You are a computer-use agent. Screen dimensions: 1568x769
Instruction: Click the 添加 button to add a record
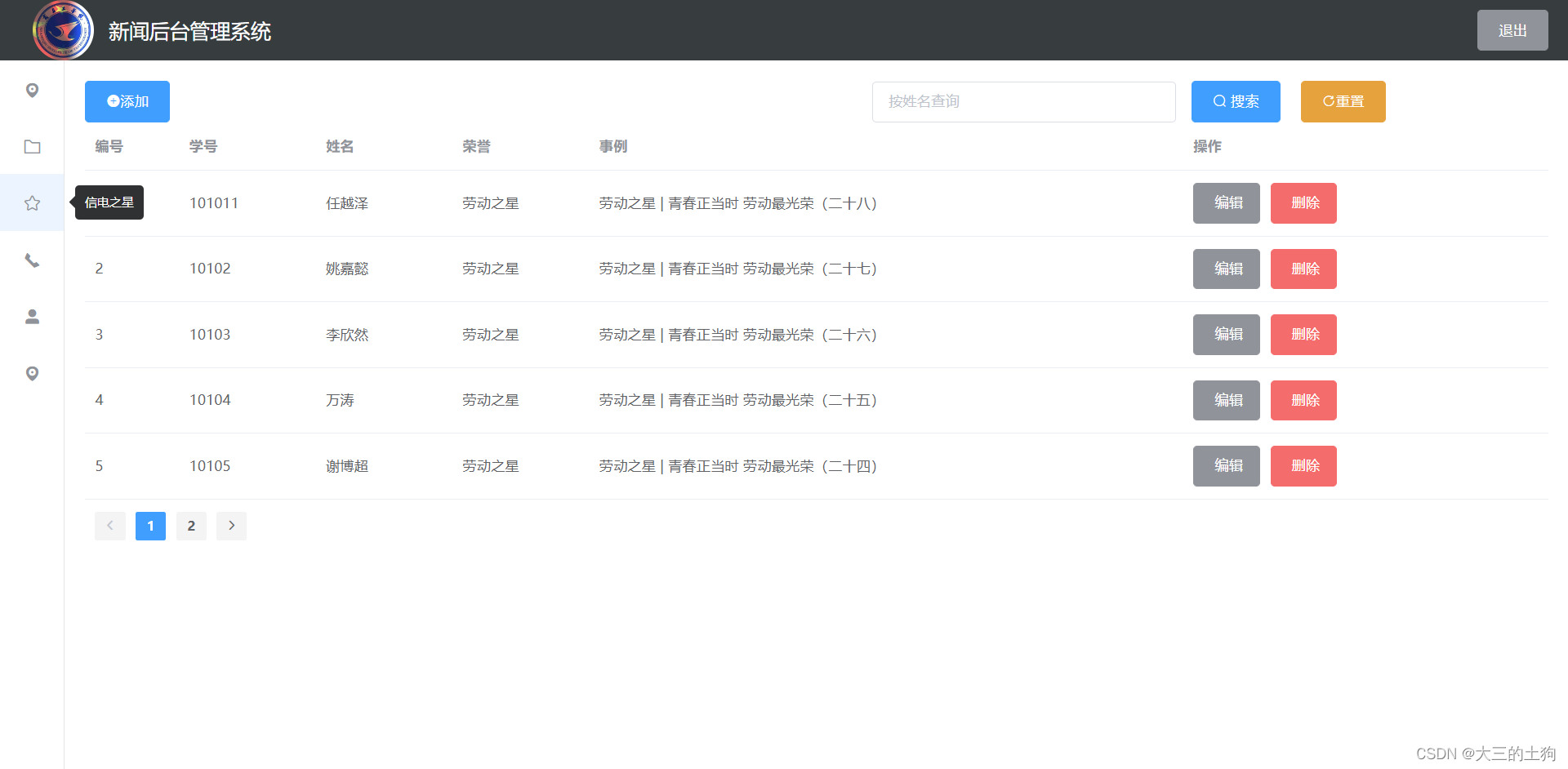127,101
